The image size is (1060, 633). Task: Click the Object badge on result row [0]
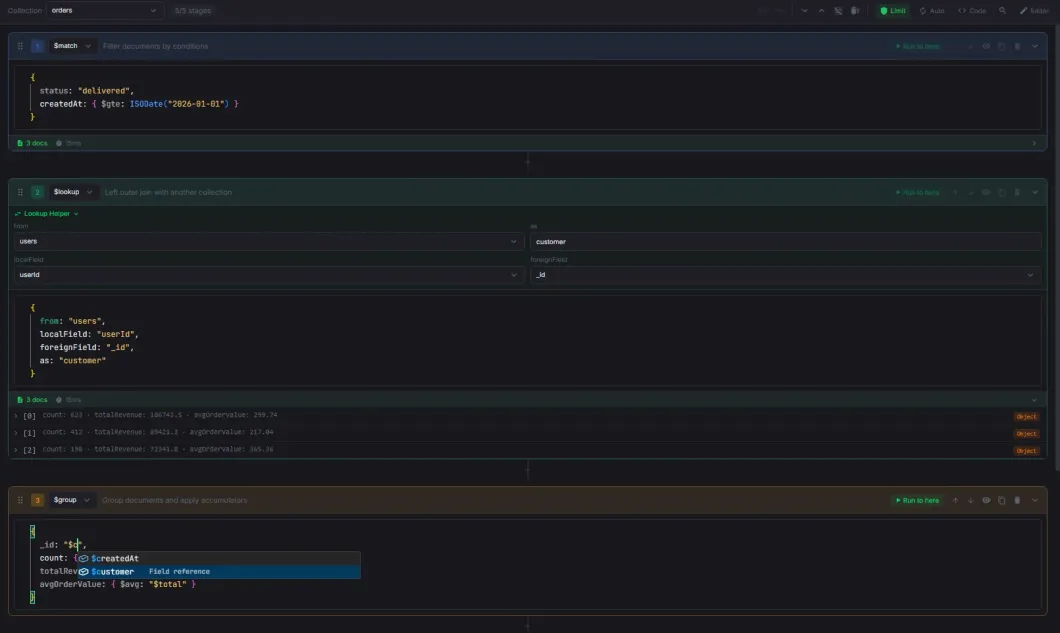1026,416
